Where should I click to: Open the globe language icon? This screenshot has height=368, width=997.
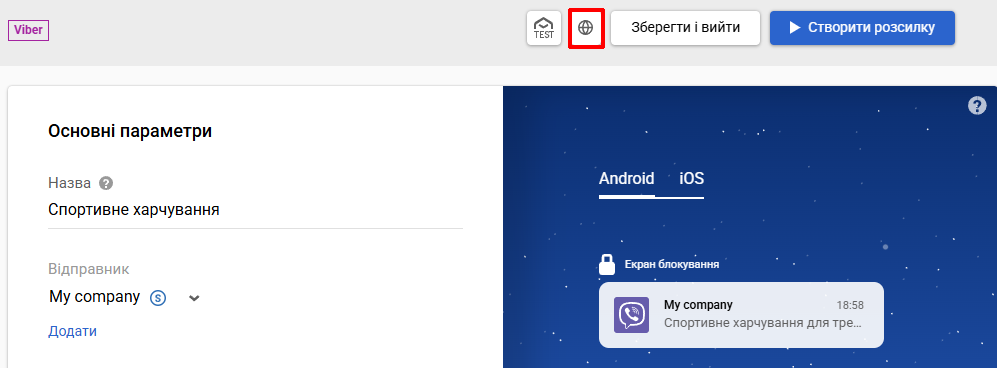click(x=586, y=28)
